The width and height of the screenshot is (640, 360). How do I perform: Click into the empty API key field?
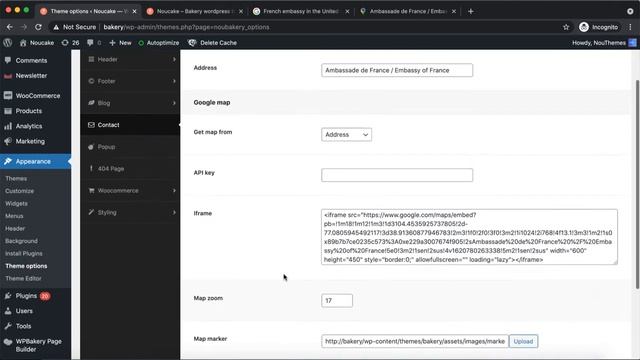tap(397, 175)
